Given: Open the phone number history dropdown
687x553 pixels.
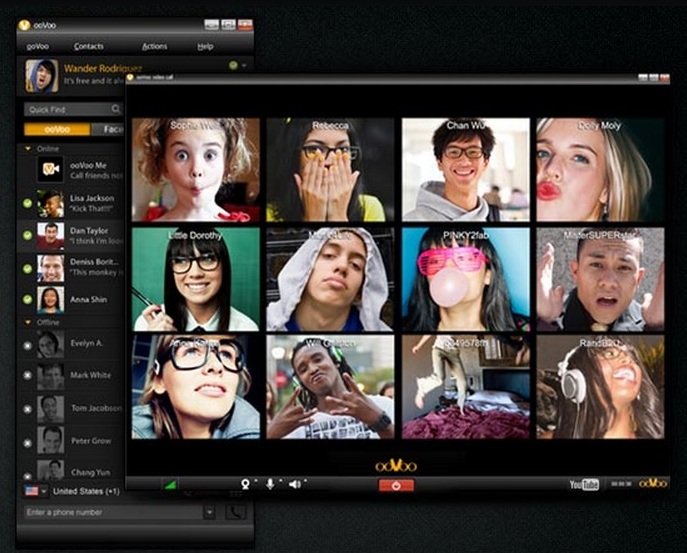Looking at the screenshot, I should [209, 512].
